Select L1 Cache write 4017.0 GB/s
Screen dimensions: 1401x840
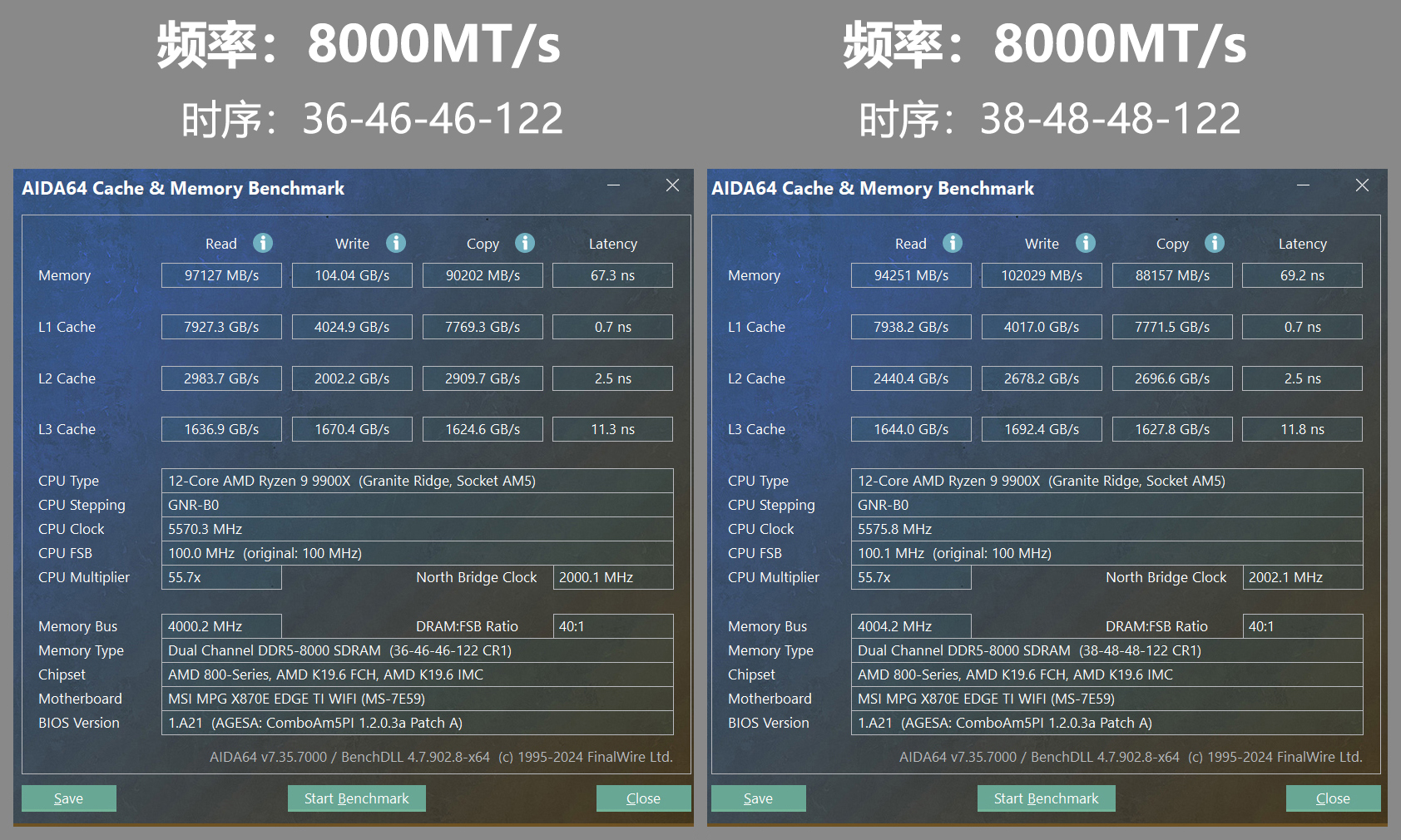click(1042, 327)
